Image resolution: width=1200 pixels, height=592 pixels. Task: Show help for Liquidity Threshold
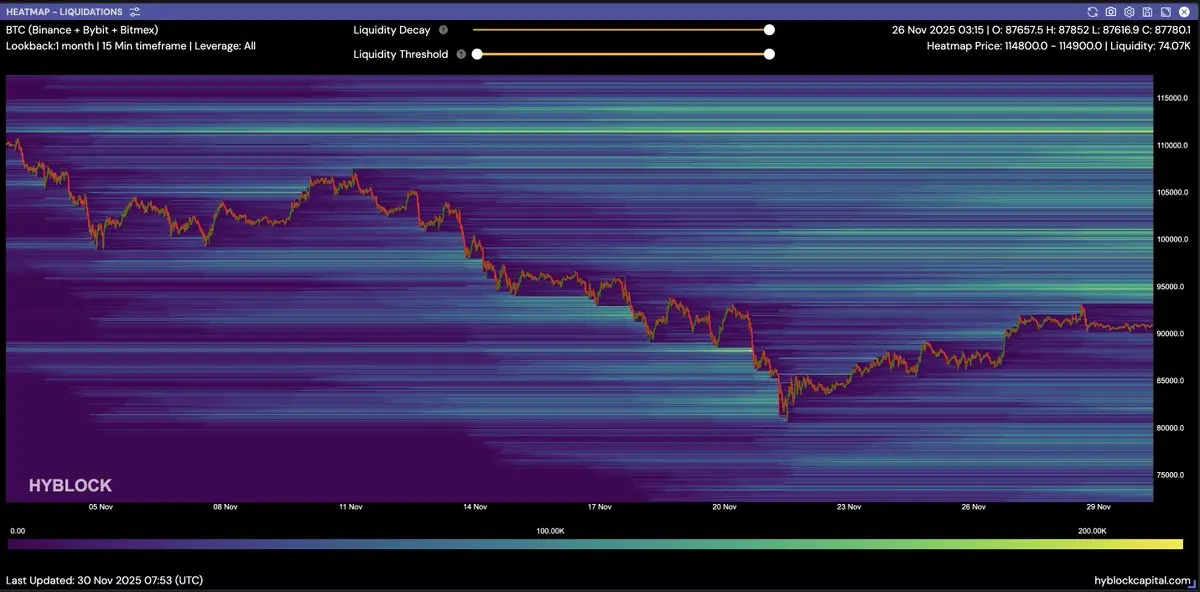[461, 55]
